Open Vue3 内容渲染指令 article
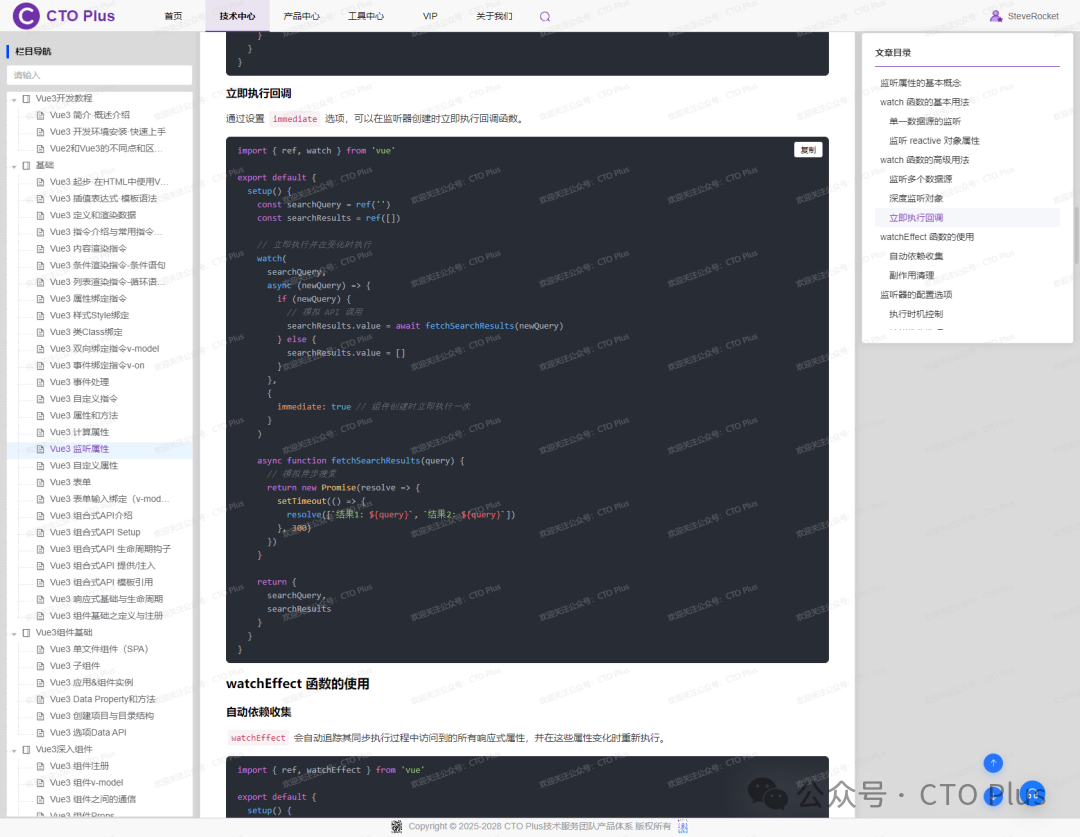This screenshot has width=1080, height=837. pos(88,249)
